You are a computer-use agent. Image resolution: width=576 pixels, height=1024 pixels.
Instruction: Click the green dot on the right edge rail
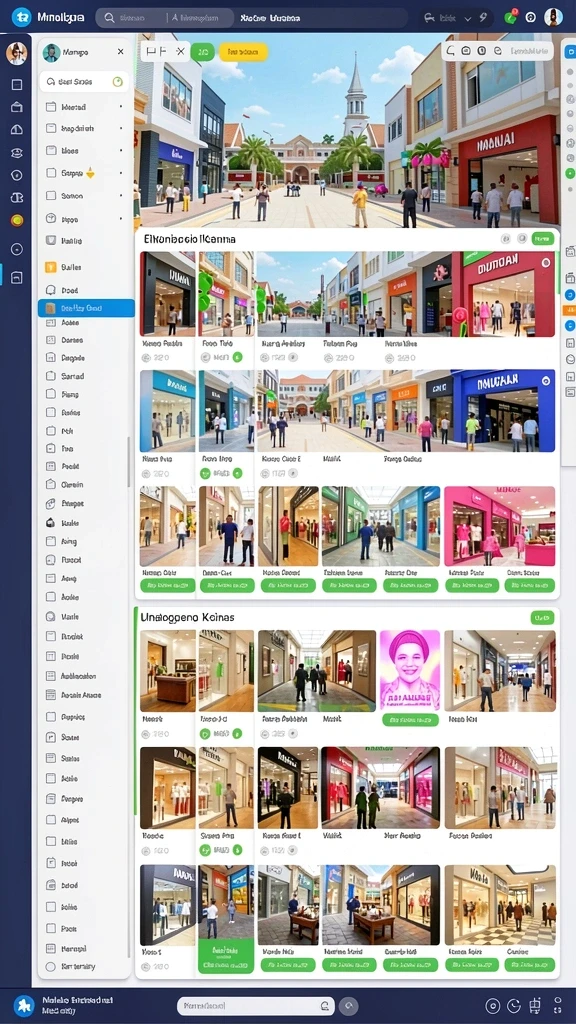tap(570, 173)
